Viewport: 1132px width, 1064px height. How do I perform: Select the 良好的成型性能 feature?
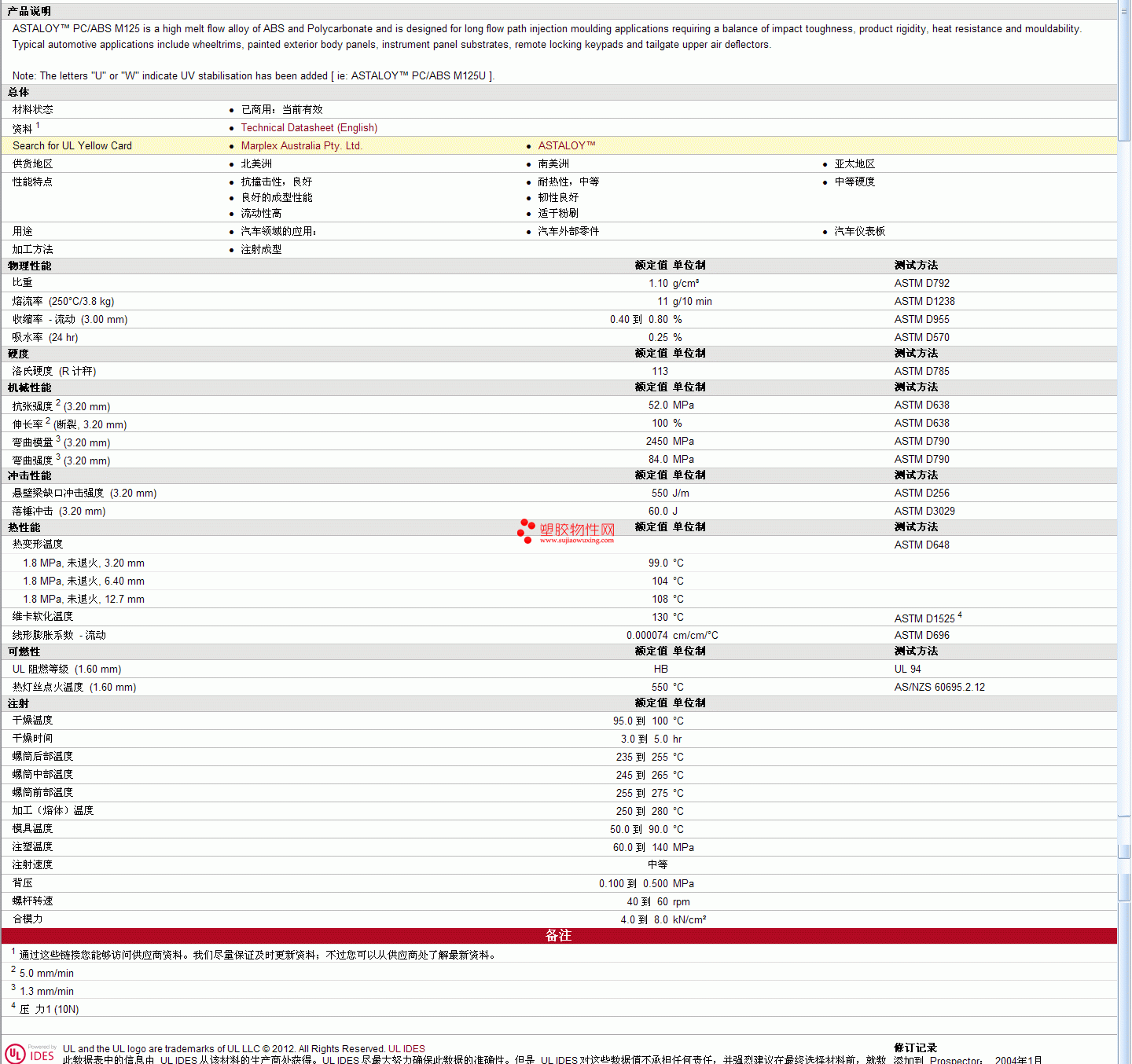(x=277, y=197)
